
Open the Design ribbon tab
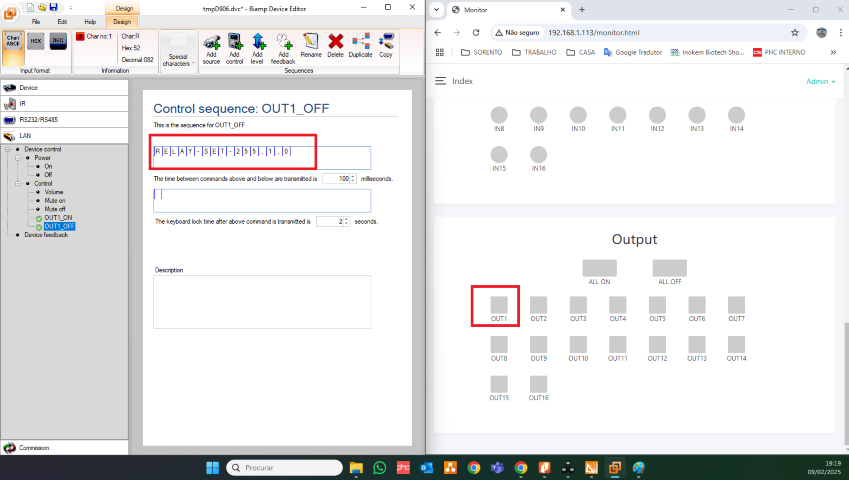pyautogui.click(x=121, y=21)
